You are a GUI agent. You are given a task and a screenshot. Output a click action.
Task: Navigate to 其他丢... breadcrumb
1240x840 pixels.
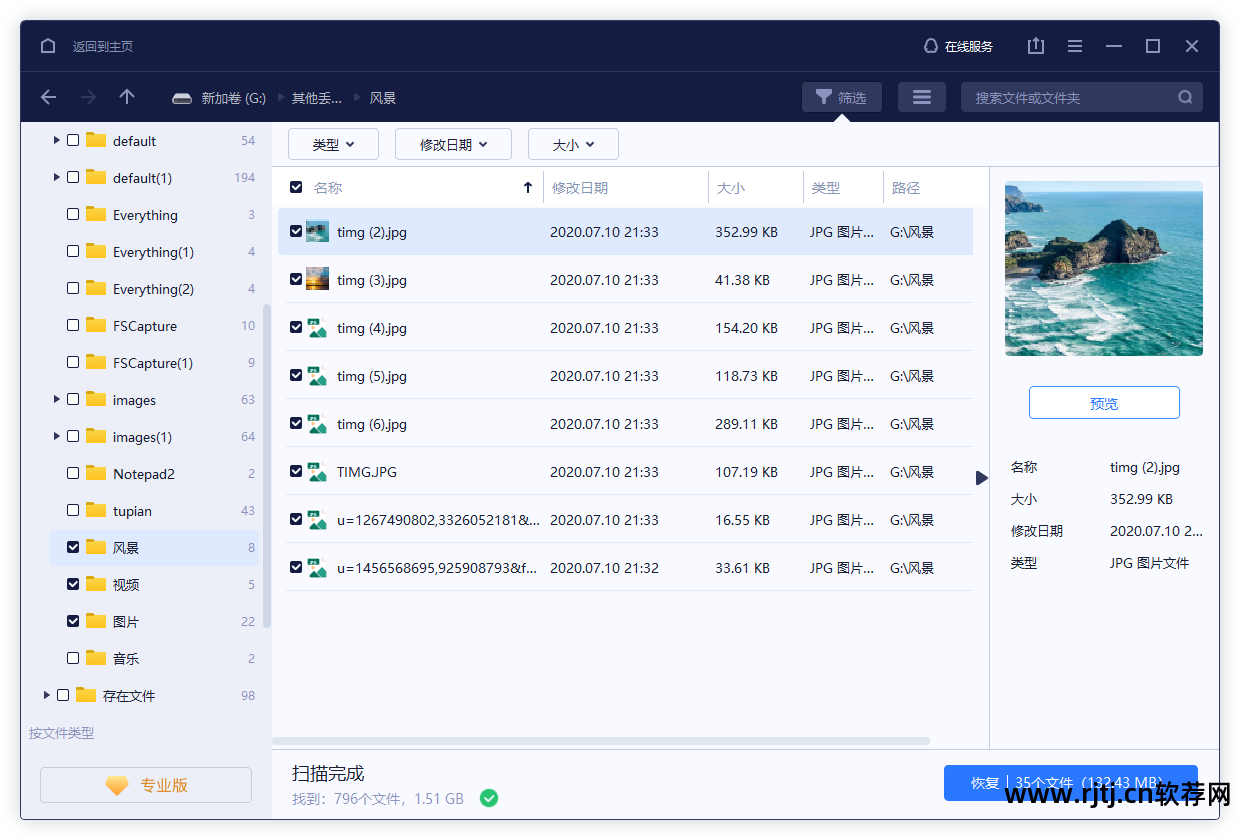(x=316, y=98)
